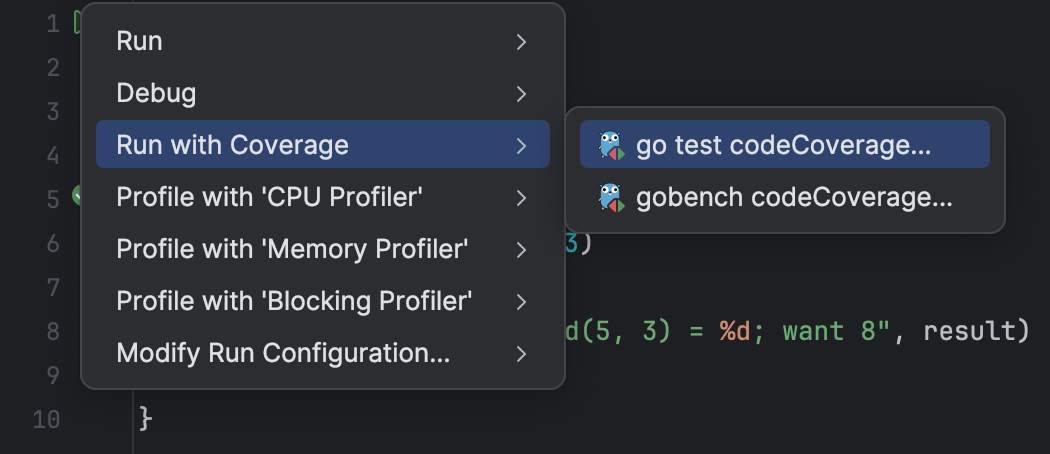
Task: Click the green test status gutter icon on line 5
Action: 77,196
